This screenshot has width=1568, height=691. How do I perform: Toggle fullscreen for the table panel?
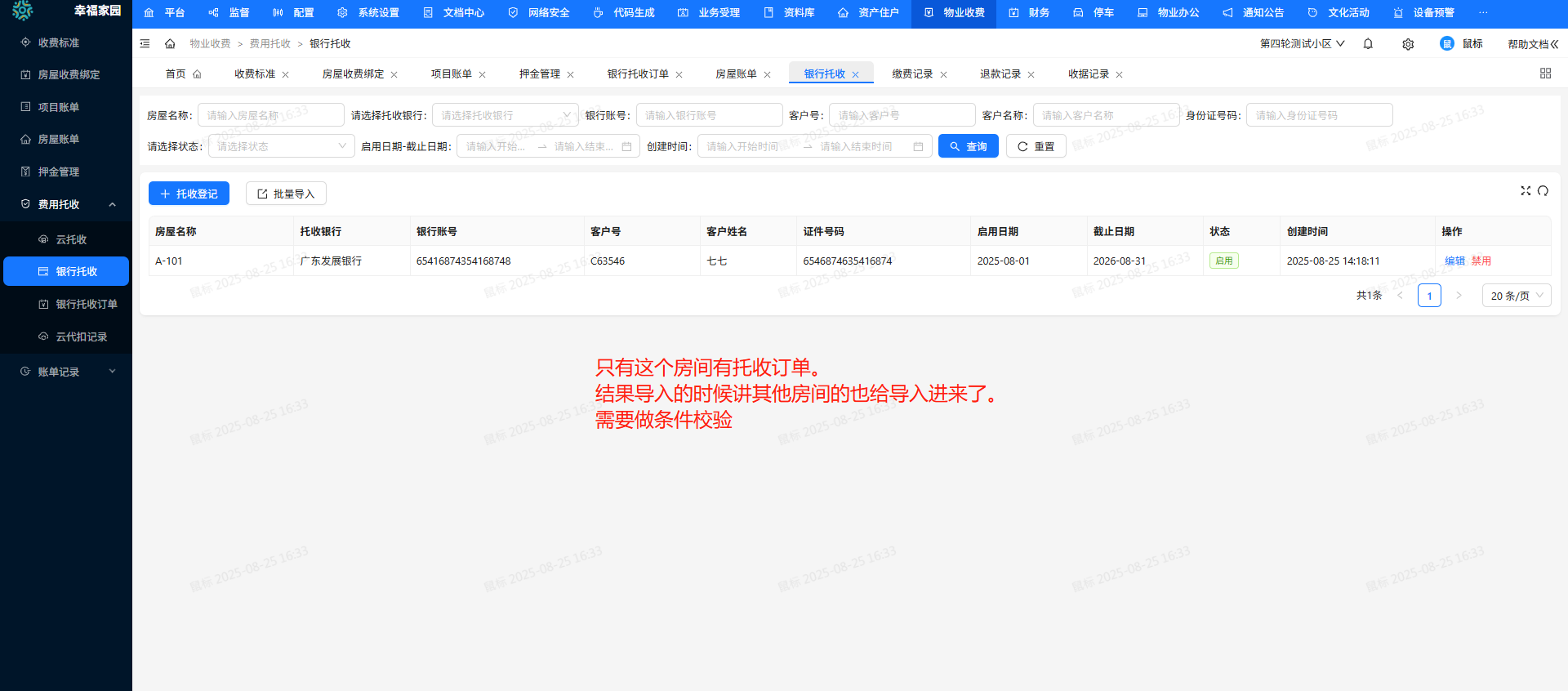click(x=1525, y=190)
